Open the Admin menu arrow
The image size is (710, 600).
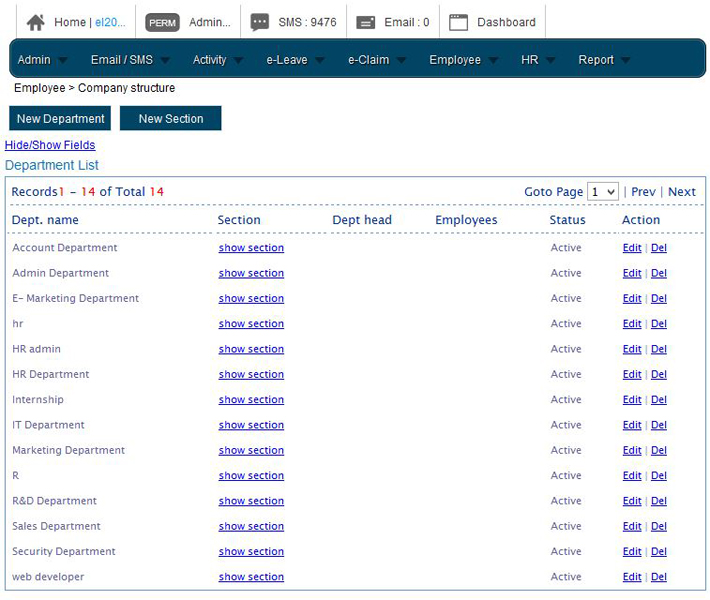point(62,60)
